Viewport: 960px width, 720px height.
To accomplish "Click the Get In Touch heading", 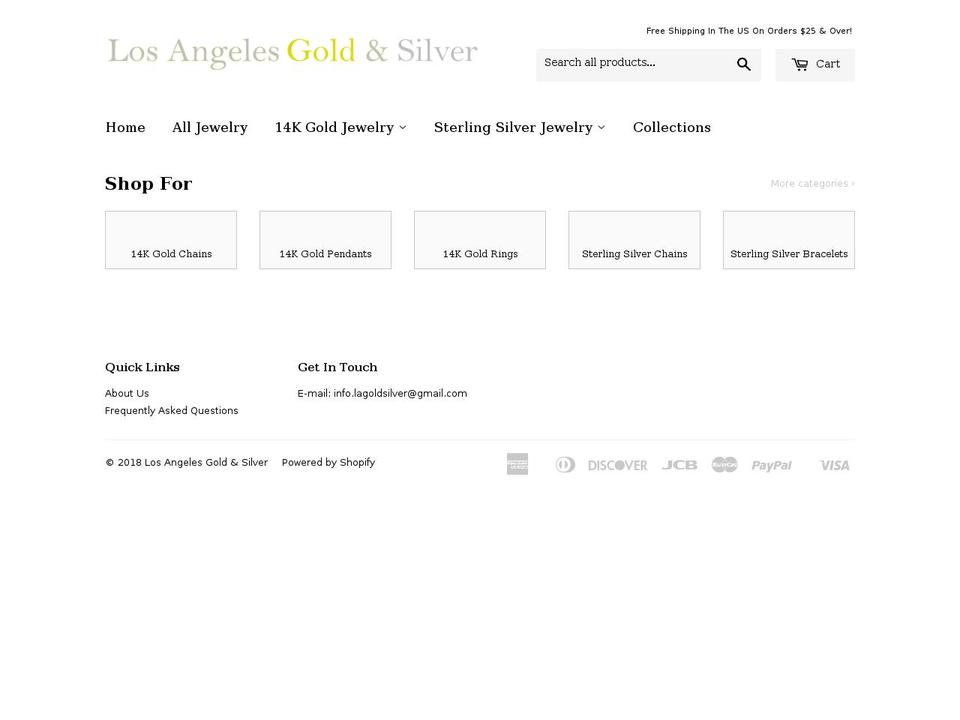I will [x=337, y=367].
